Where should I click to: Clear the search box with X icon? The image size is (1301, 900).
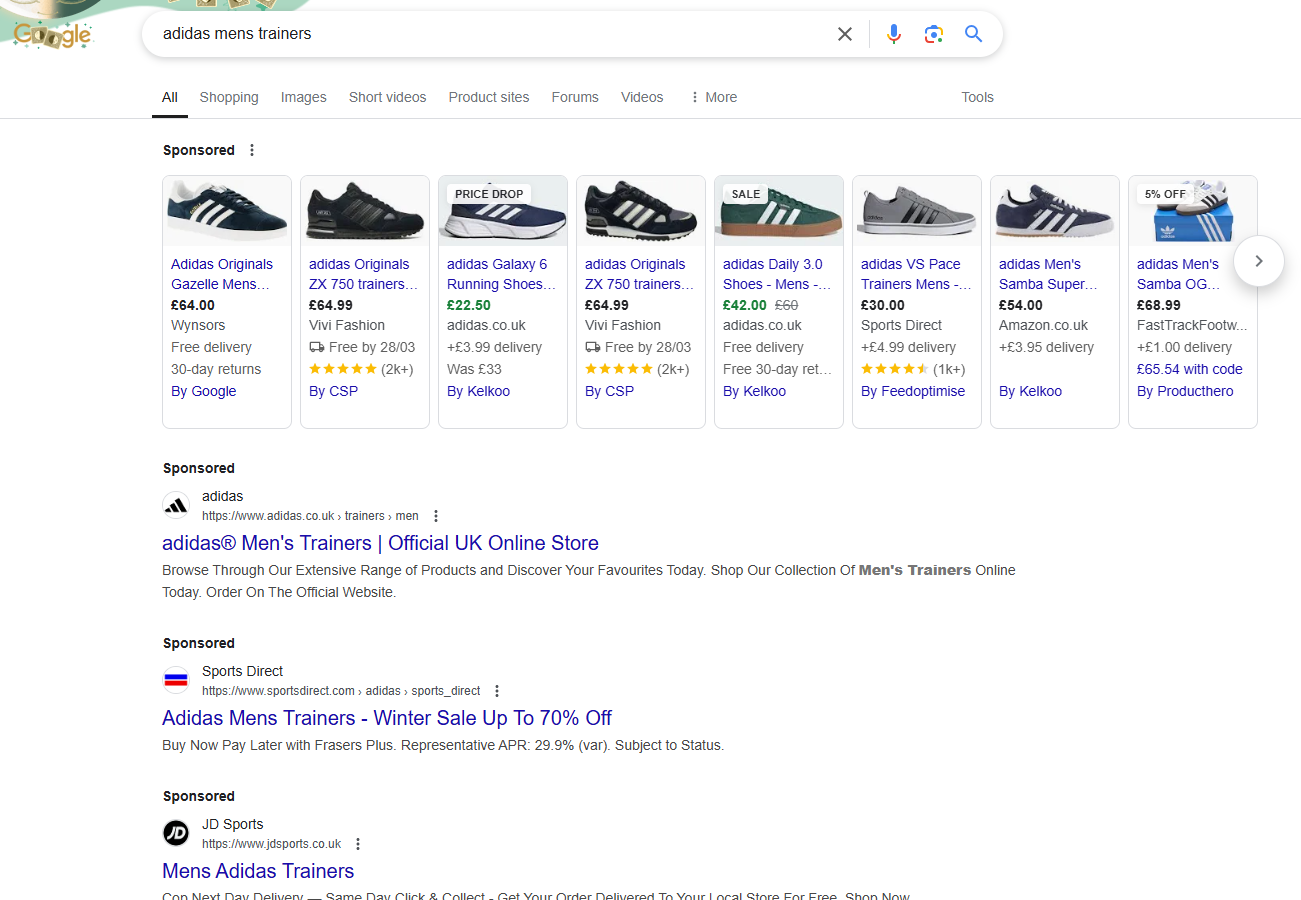point(845,34)
